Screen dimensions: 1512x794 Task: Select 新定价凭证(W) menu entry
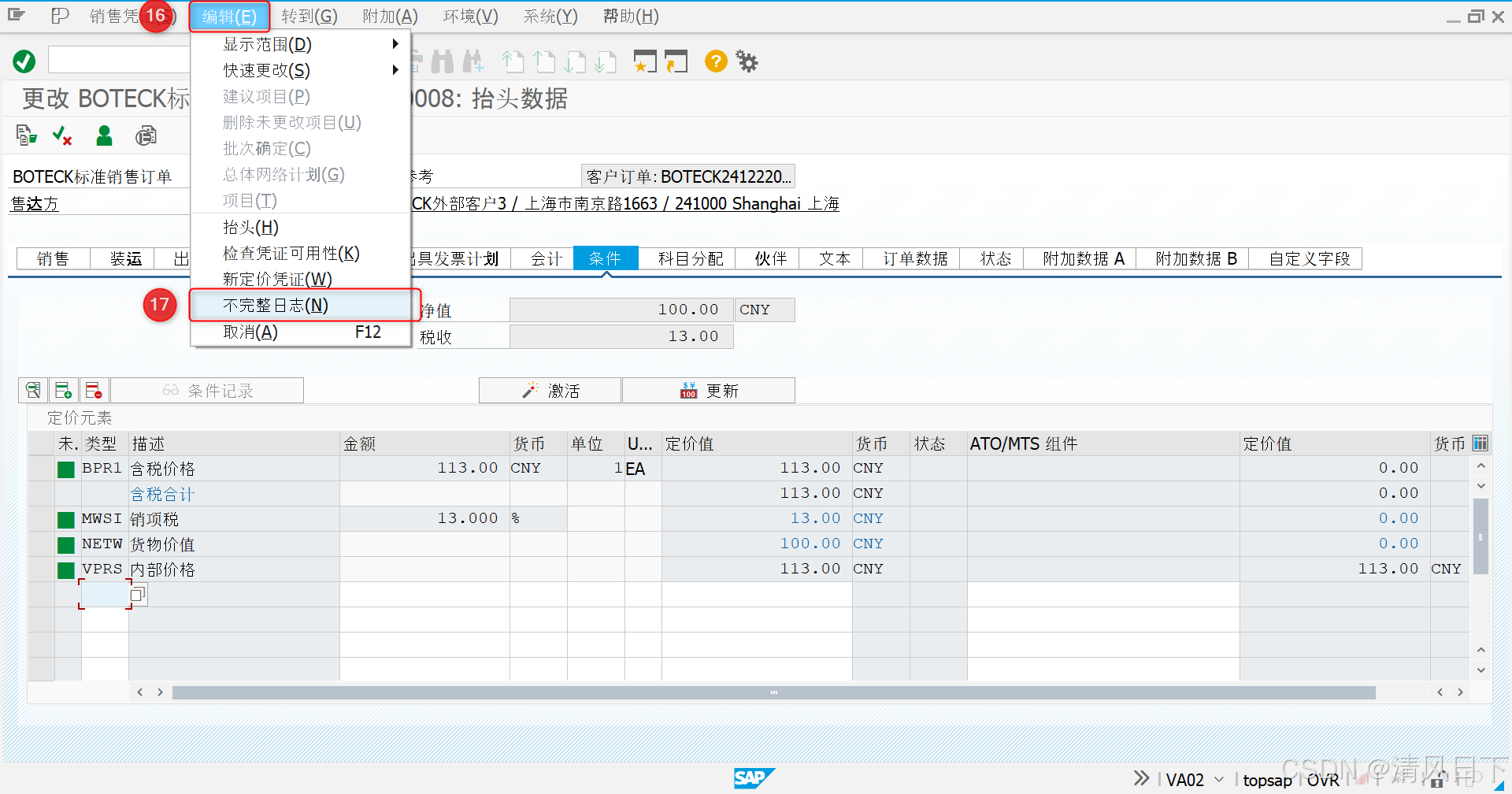click(x=301, y=279)
